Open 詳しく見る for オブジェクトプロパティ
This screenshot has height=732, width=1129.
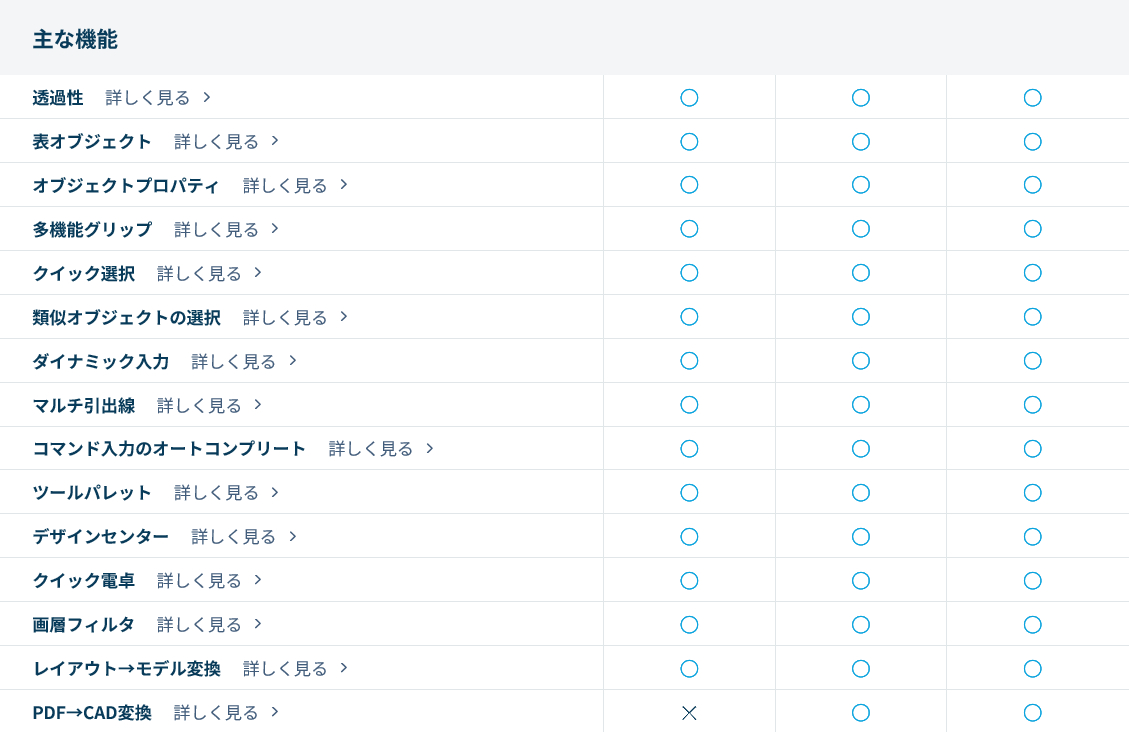click(285, 185)
